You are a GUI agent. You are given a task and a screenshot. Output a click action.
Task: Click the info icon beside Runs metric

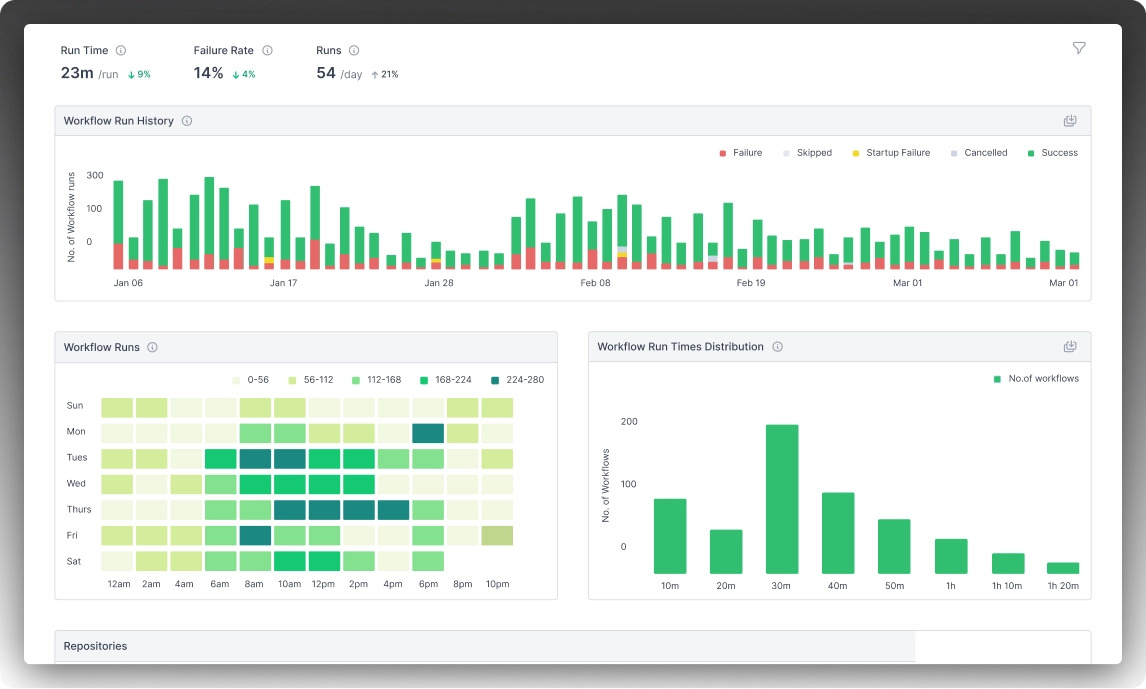tap(354, 50)
